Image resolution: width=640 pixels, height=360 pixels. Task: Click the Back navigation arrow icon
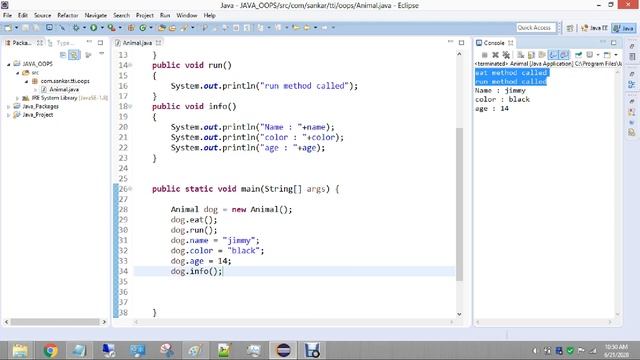coord(306,28)
